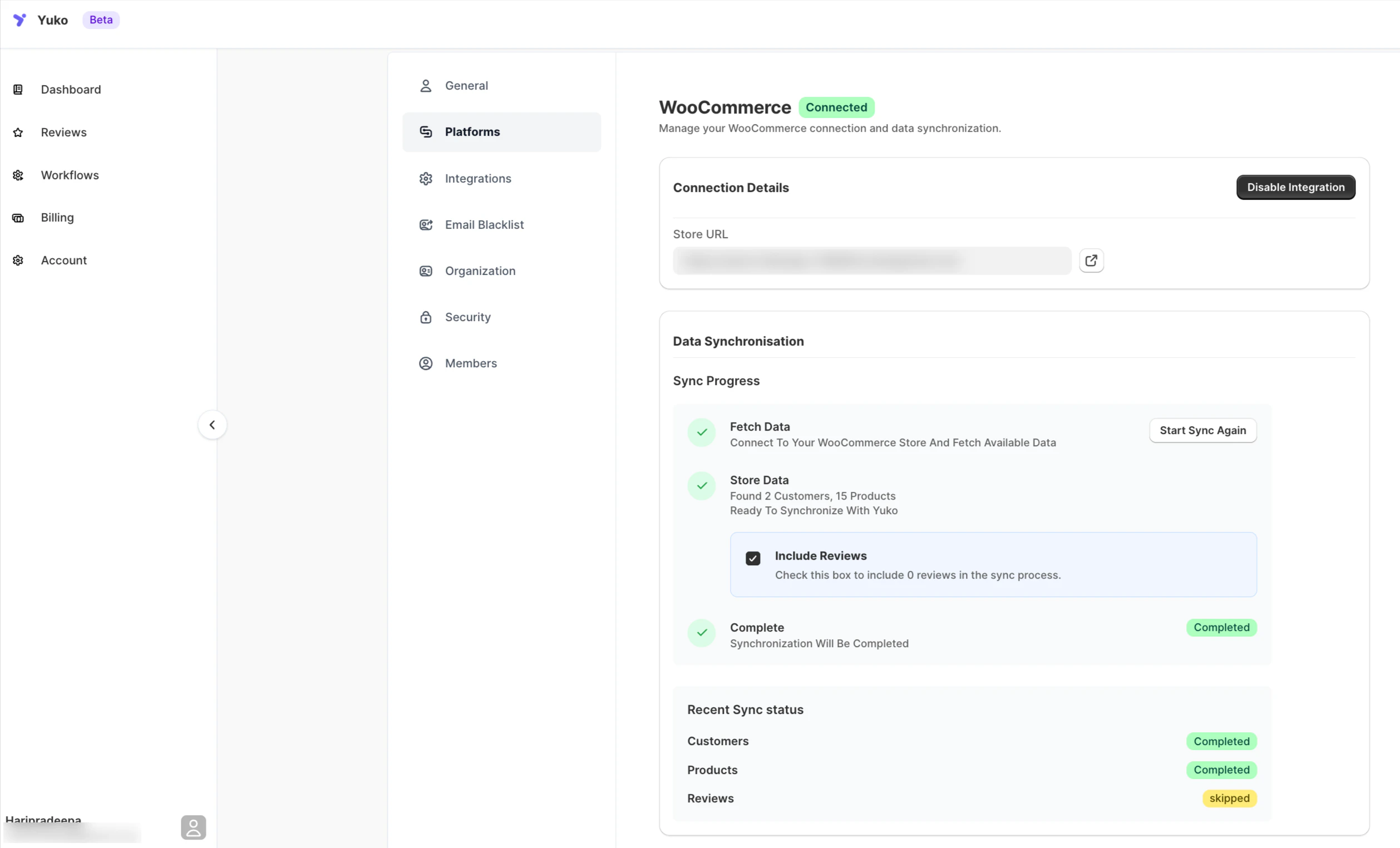Click the Products Completed status badge

pos(1221,770)
